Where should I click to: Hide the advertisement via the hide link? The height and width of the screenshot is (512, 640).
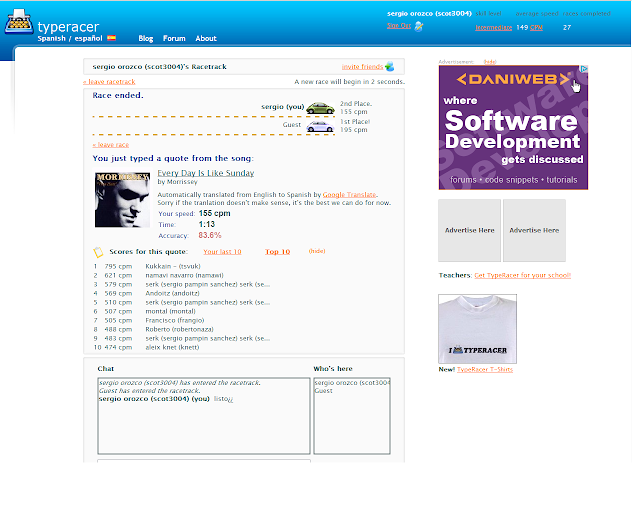pyautogui.click(x=490, y=62)
